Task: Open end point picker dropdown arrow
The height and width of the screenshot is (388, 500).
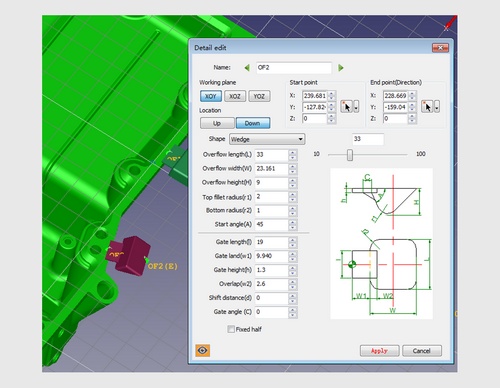Action: coord(437,107)
